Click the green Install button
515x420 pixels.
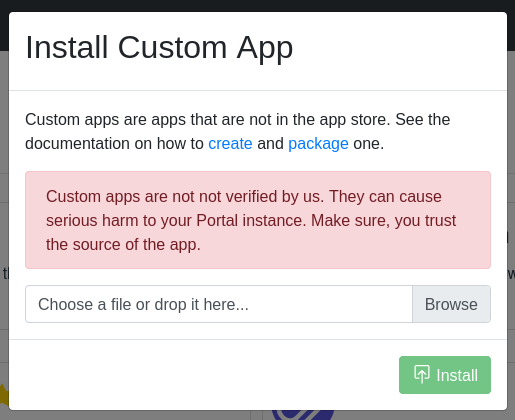[445, 375]
